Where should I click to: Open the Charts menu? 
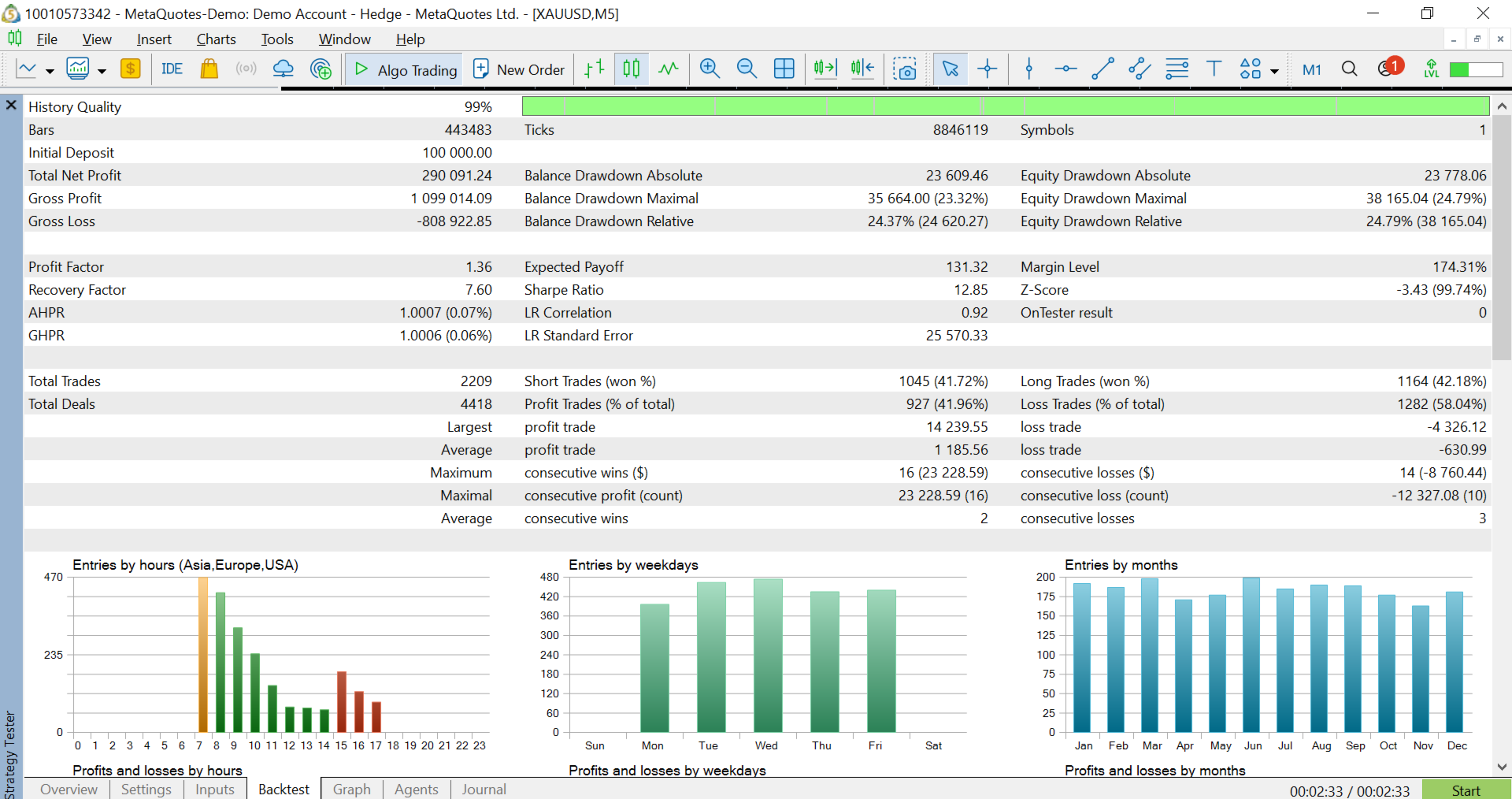pyautogui.click(x=216, y=39)
